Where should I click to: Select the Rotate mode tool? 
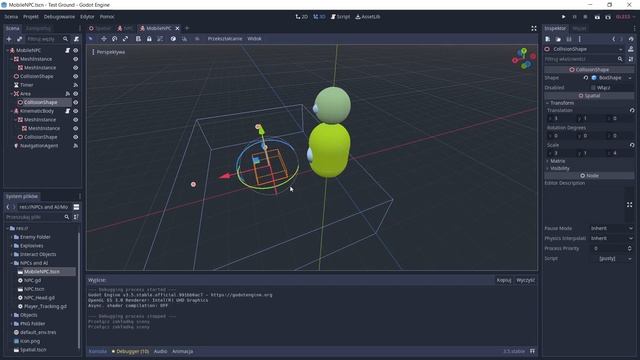[114, 39]
